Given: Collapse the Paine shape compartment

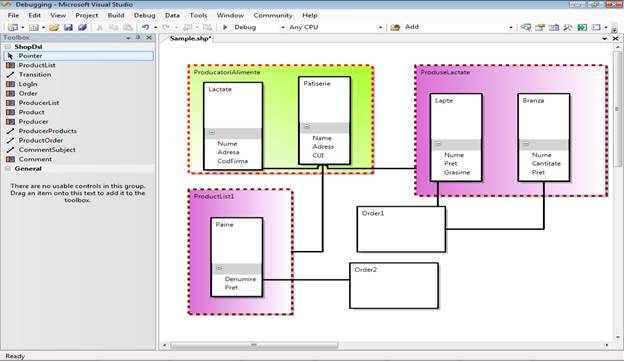Looking at the screenshot, I should point(219,268).
